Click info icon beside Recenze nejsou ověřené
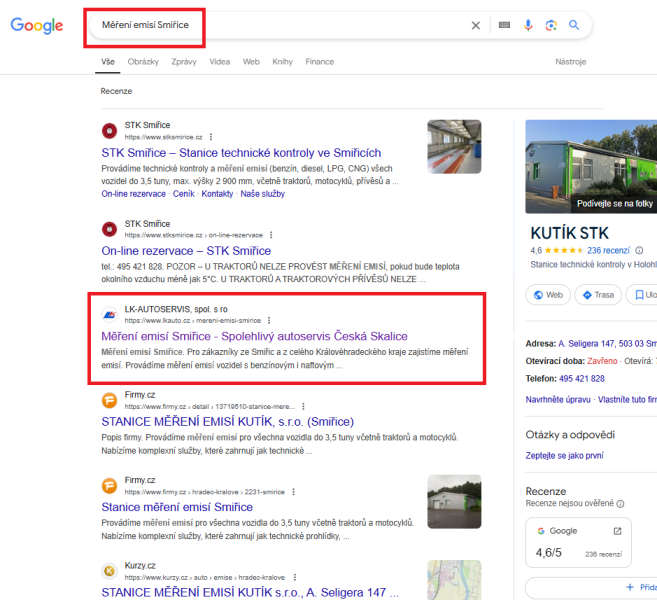This screenshot has height=600, width=657. pos(621,504)
